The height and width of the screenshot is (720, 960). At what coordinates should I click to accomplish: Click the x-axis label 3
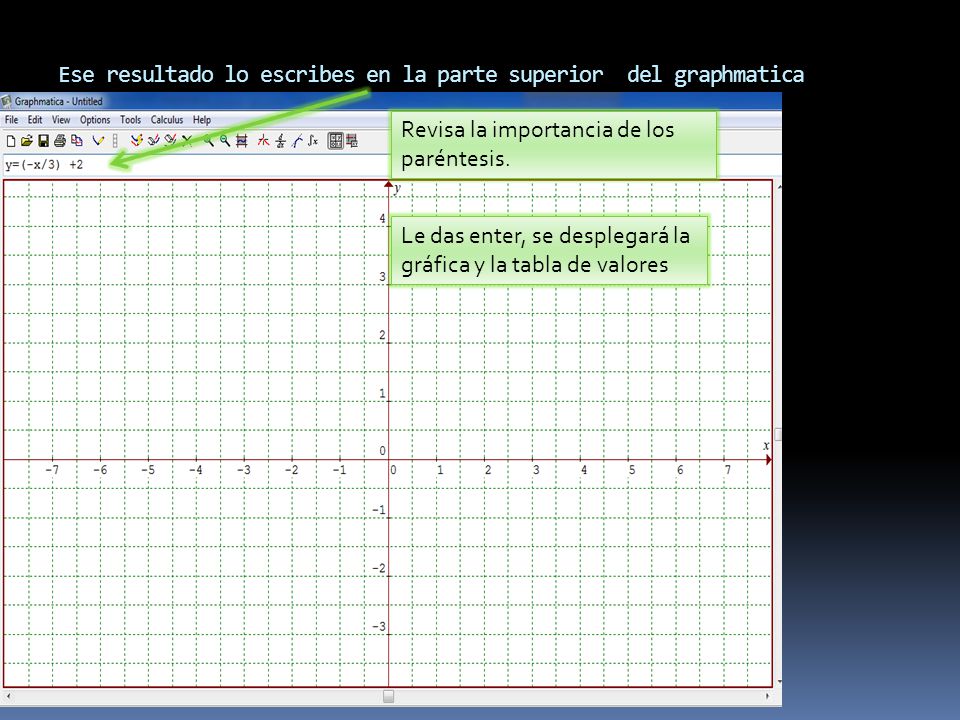(x=536, y=470)
